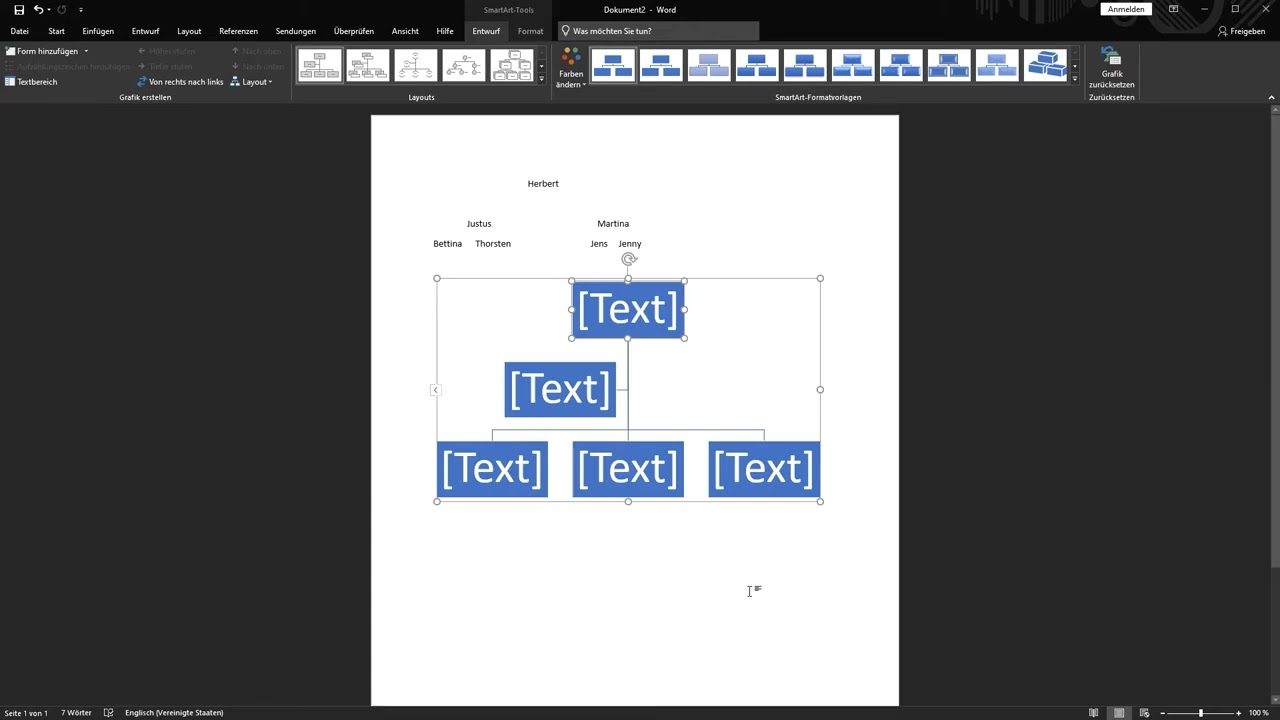
Task: Select the bottom-left [Text] box
Action: 492,469
